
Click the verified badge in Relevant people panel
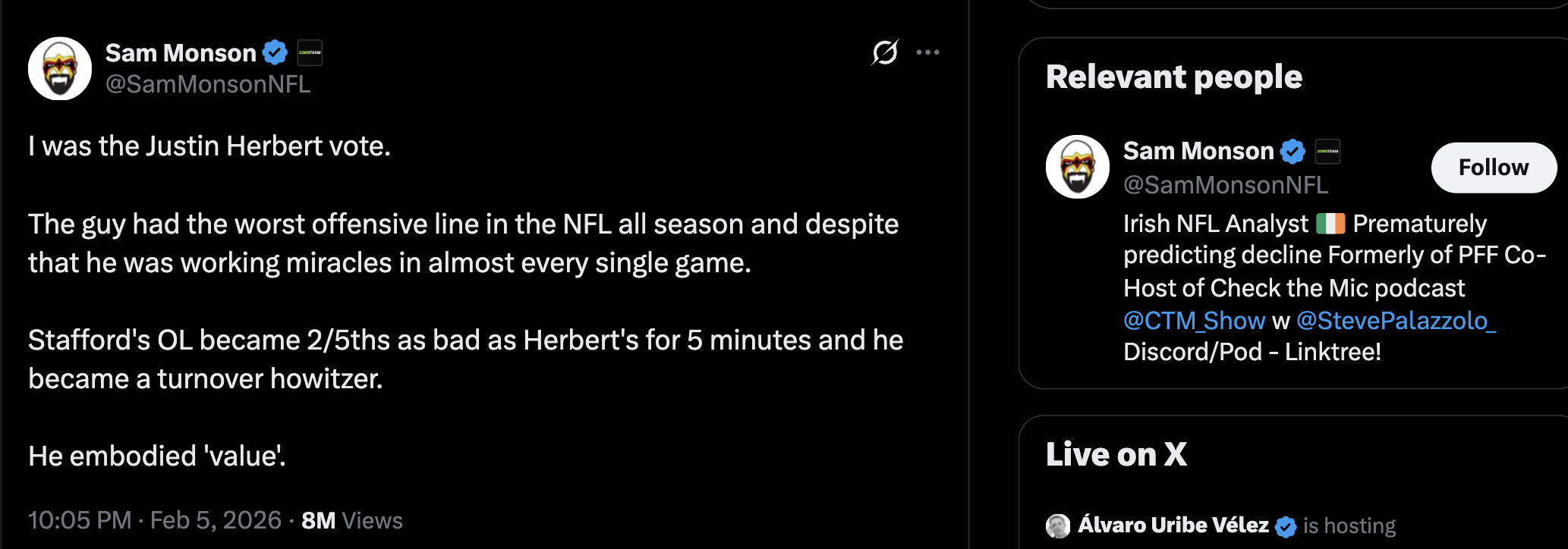point(1292,152)
